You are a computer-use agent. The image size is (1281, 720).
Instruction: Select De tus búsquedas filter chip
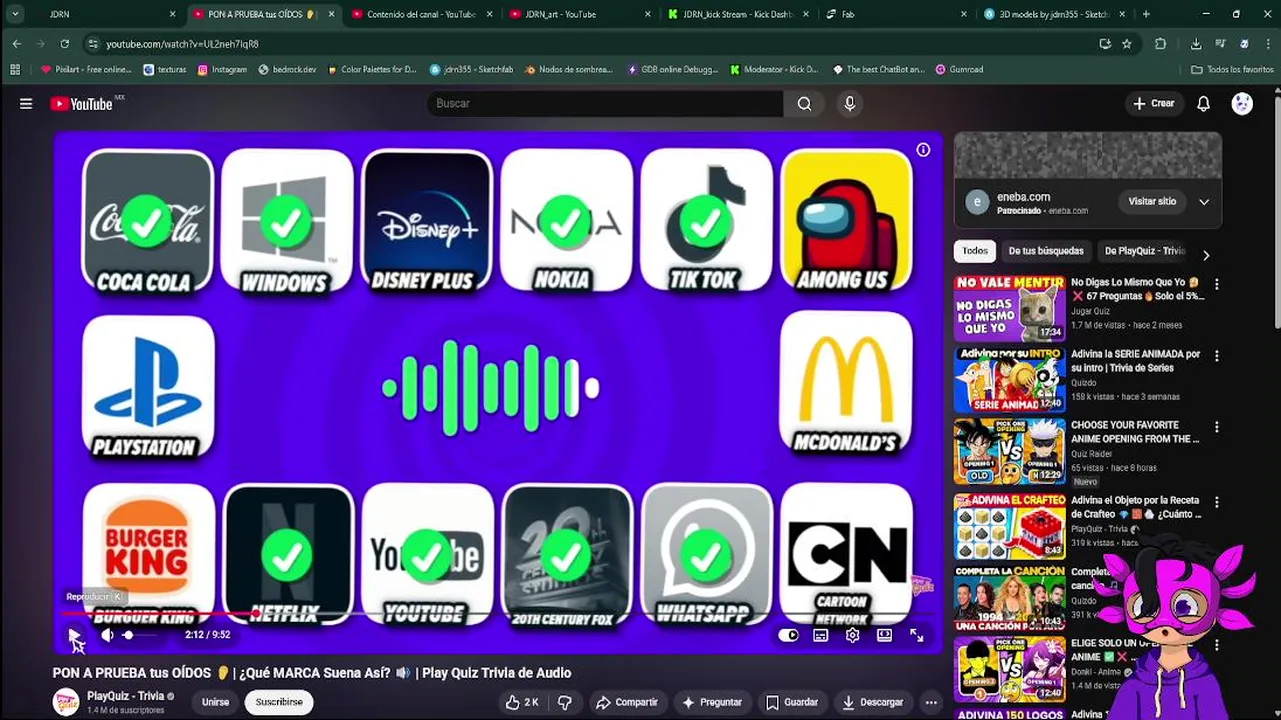point(1046,251)
